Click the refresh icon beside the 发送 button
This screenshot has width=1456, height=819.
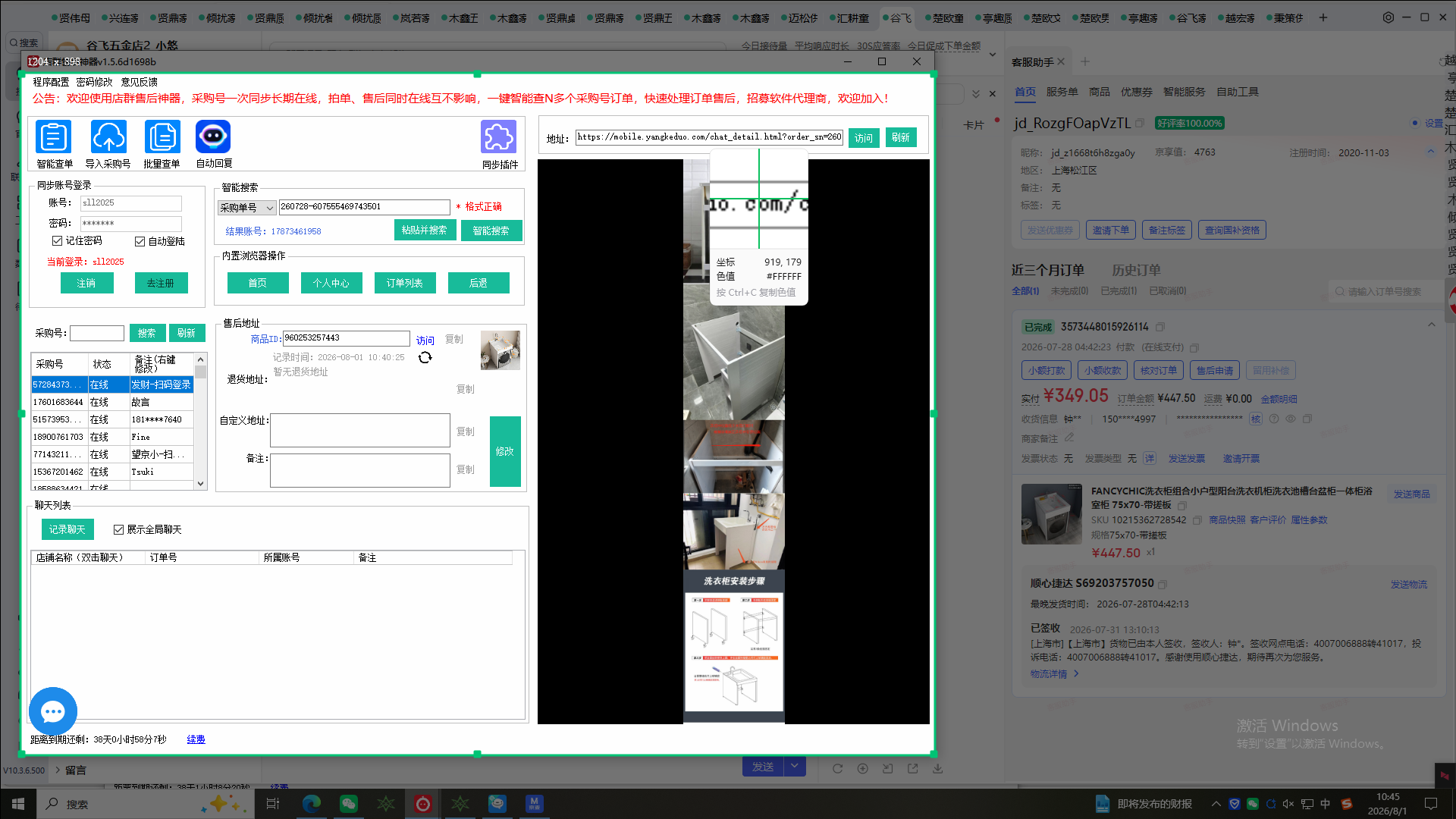837,768
